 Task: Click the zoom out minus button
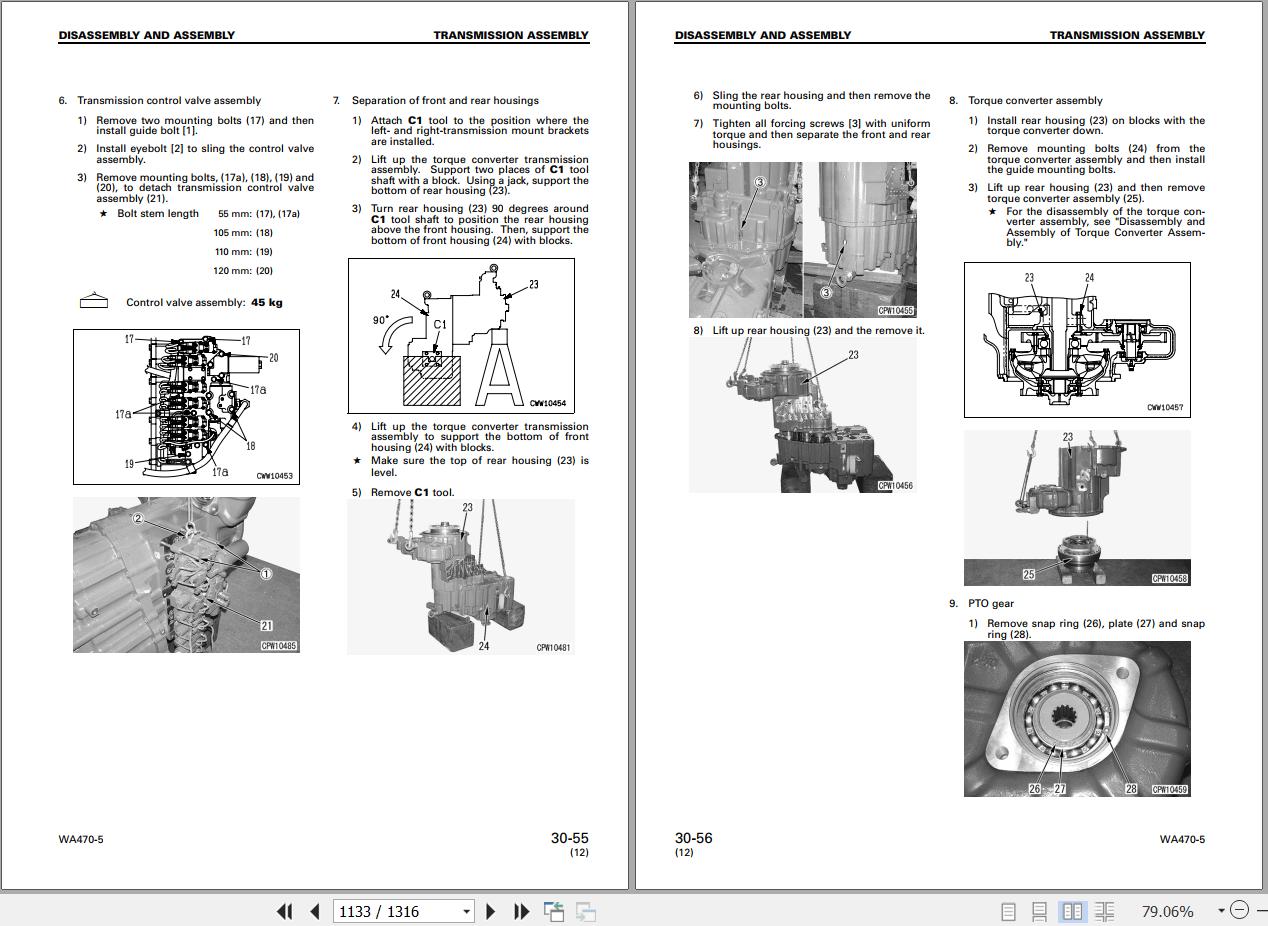pos(1240,910)
